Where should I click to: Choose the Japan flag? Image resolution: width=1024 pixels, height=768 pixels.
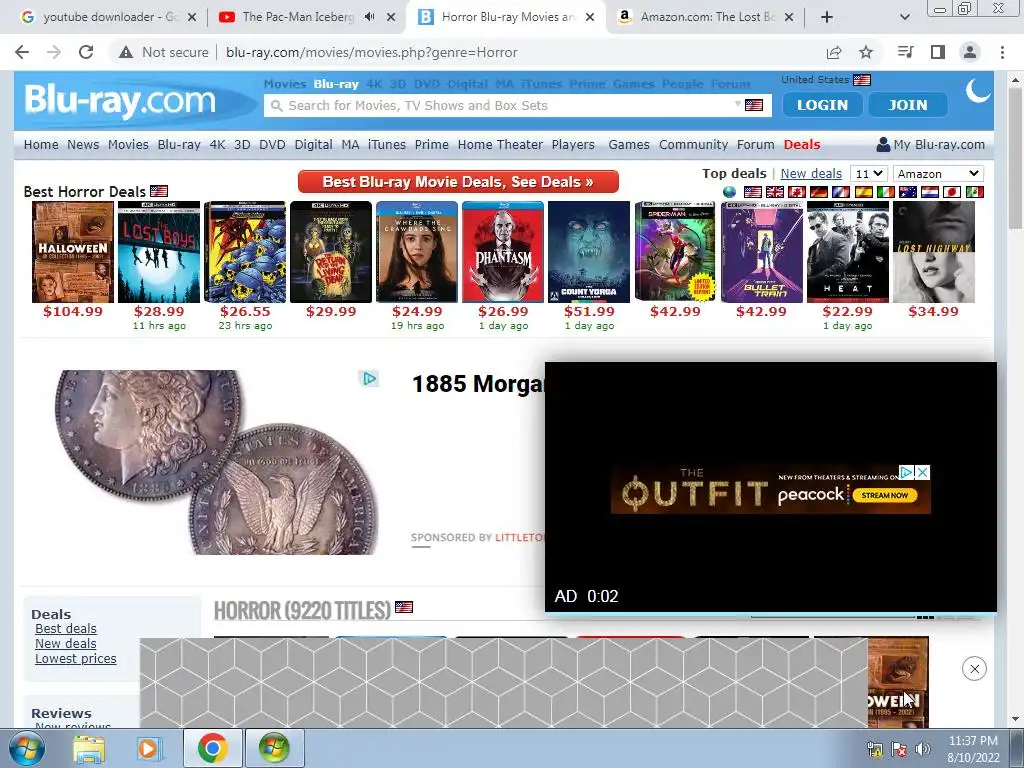tap(952, 192)
